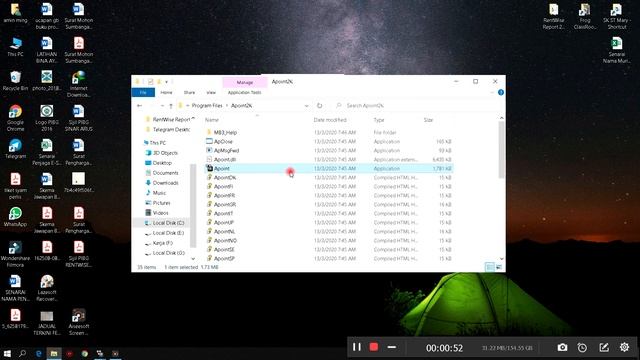This screenshot has width=640, height=360.
Task: Switch to details view layout
Action: point(490,267)
